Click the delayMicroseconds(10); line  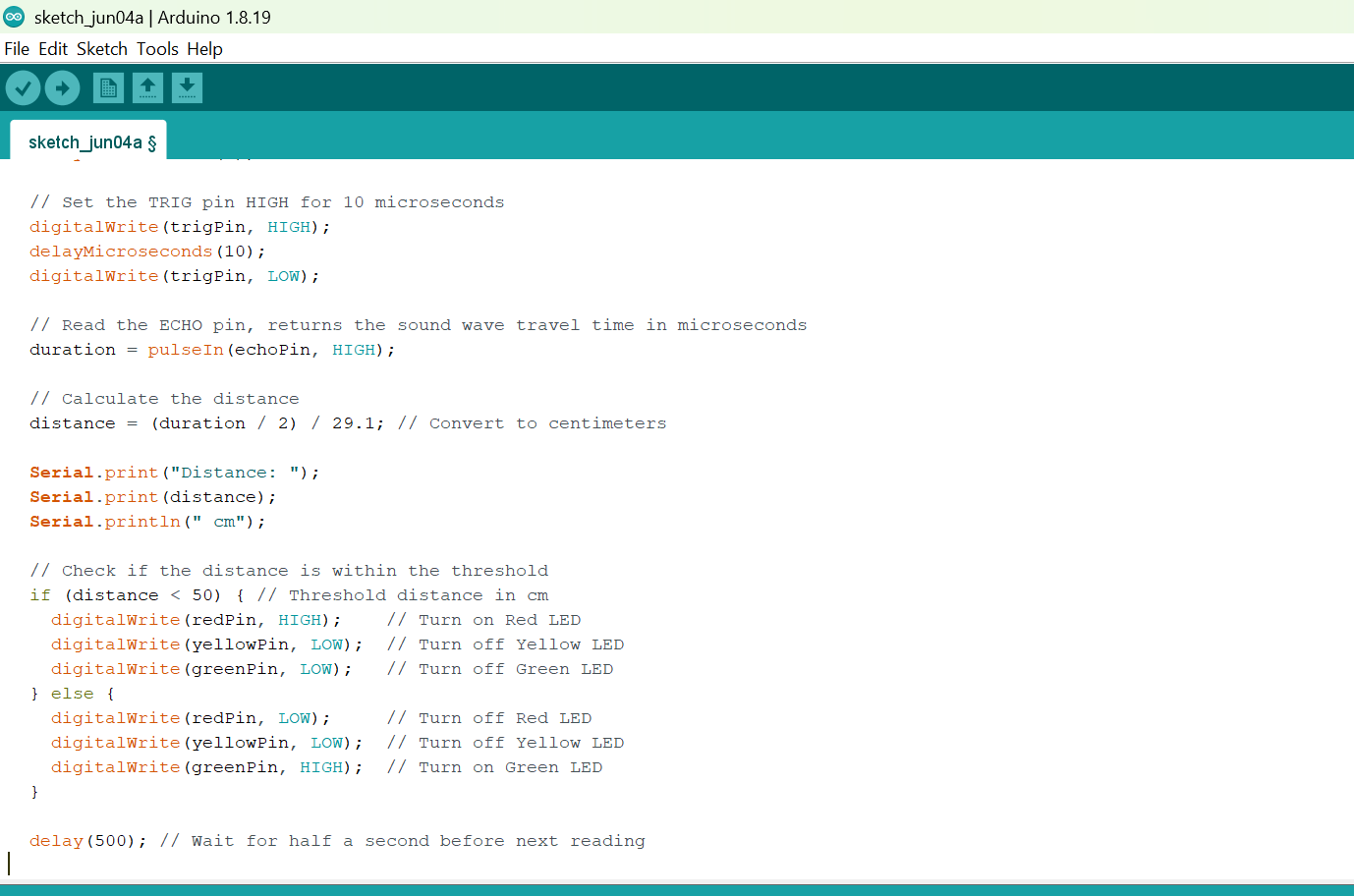tap(147, 252)
